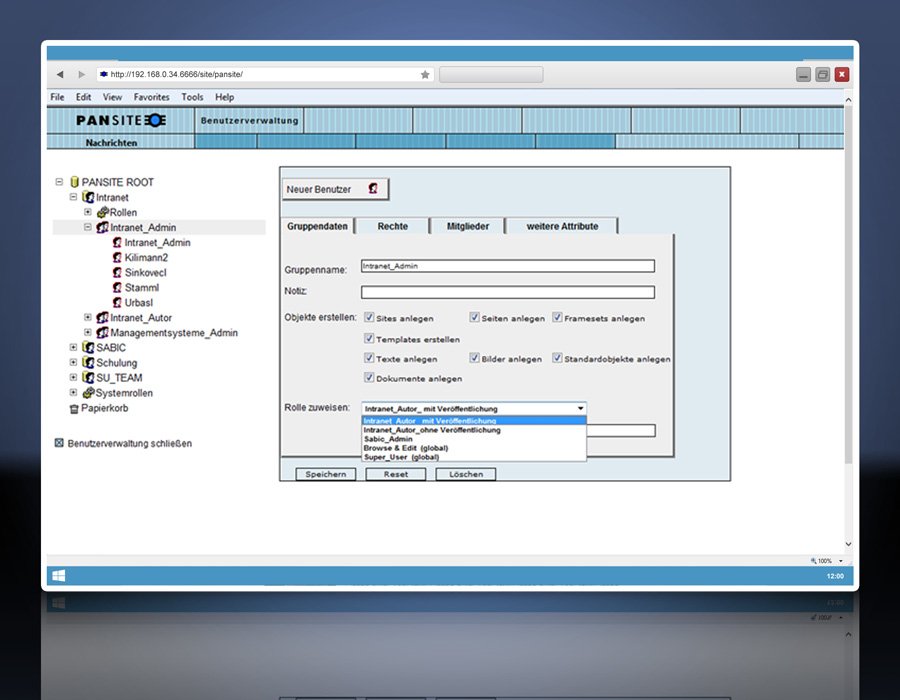Click the Löschen button
The height and width of the screenshot is (700, 900).
(465, 474)
